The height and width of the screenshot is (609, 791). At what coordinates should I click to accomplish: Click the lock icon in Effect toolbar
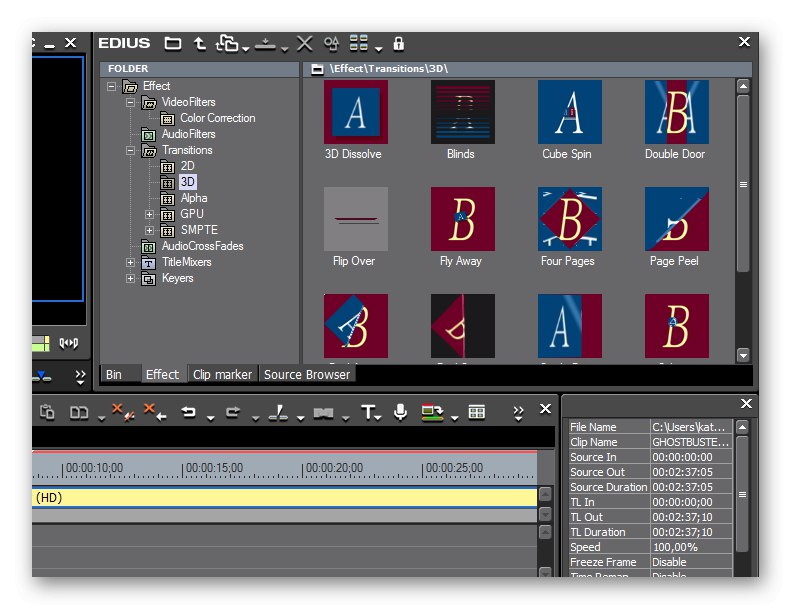[399, 43]
